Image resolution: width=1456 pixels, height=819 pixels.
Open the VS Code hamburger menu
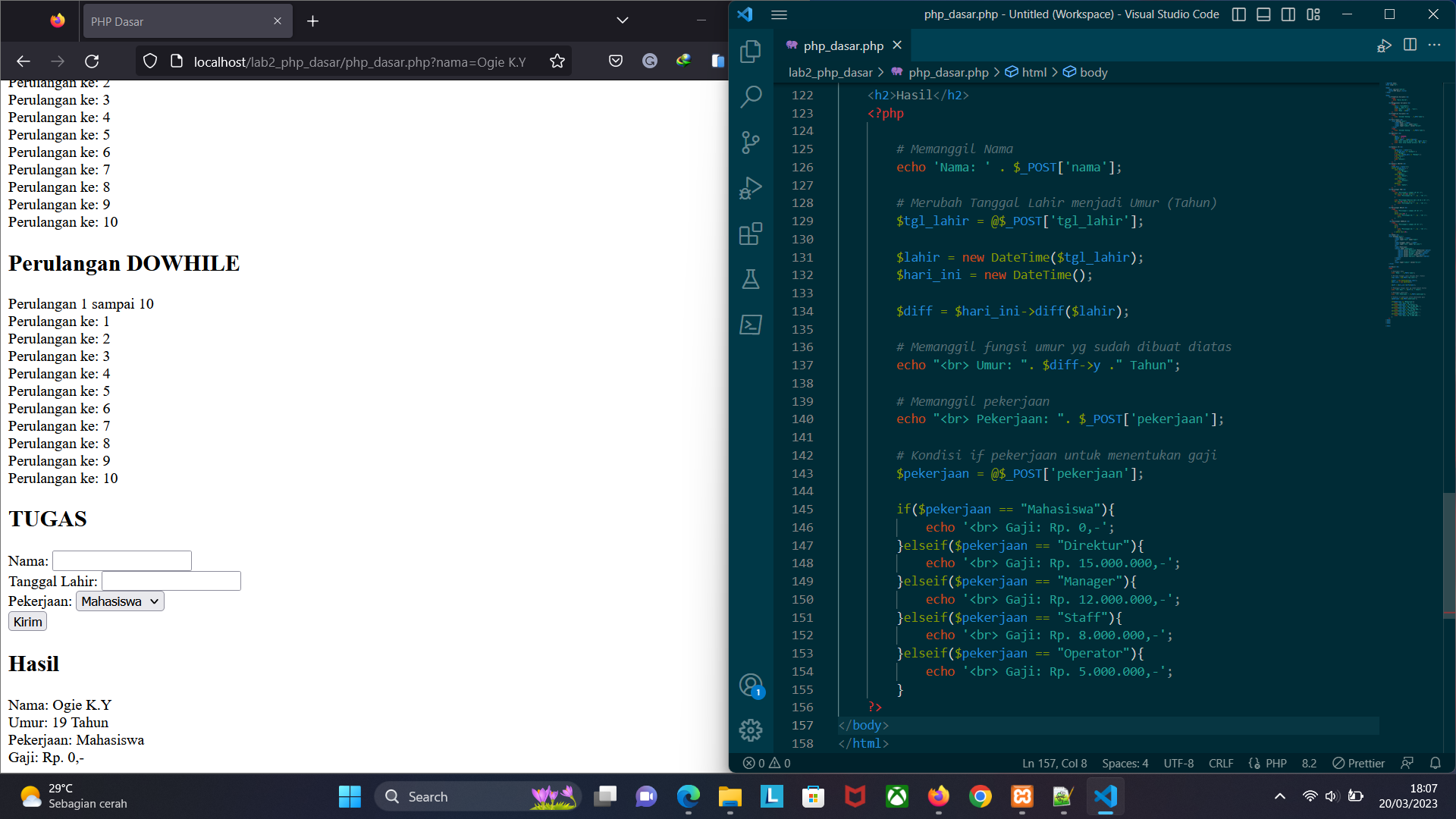pos(779,14)
